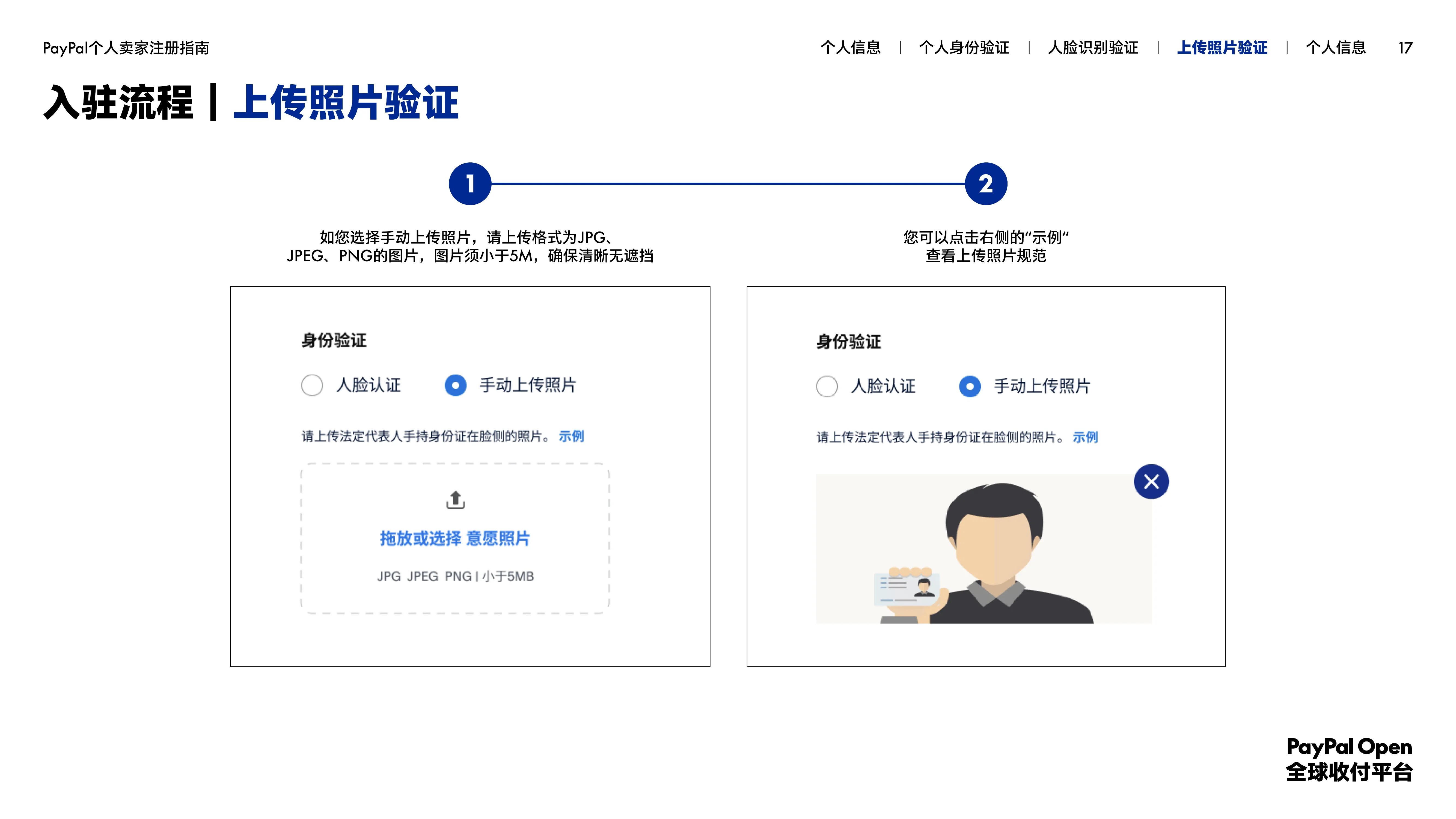Click the upload arrow icon in the drop zone
Viewport: 1456px width, 819px height.
tap(455, 500)
